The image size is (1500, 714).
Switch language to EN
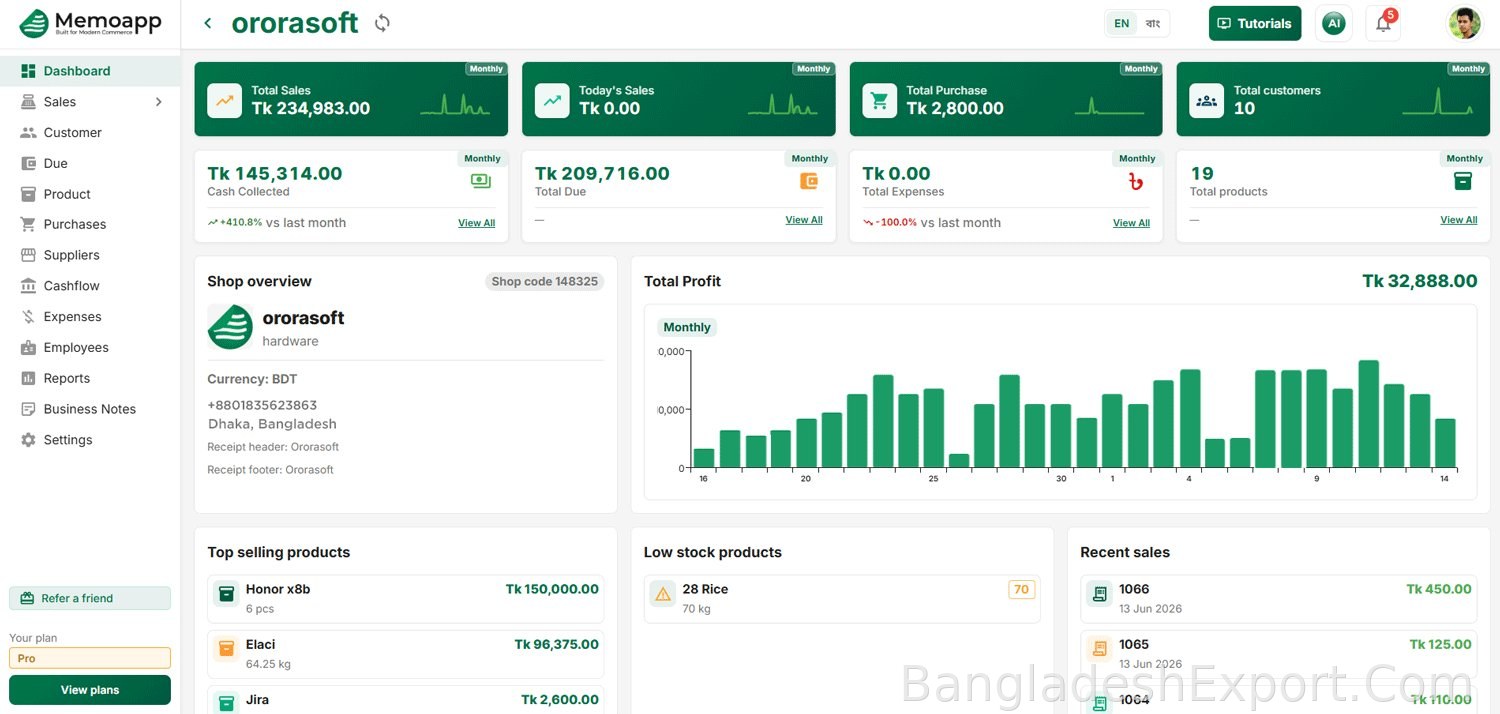[x=1122, y=23]
